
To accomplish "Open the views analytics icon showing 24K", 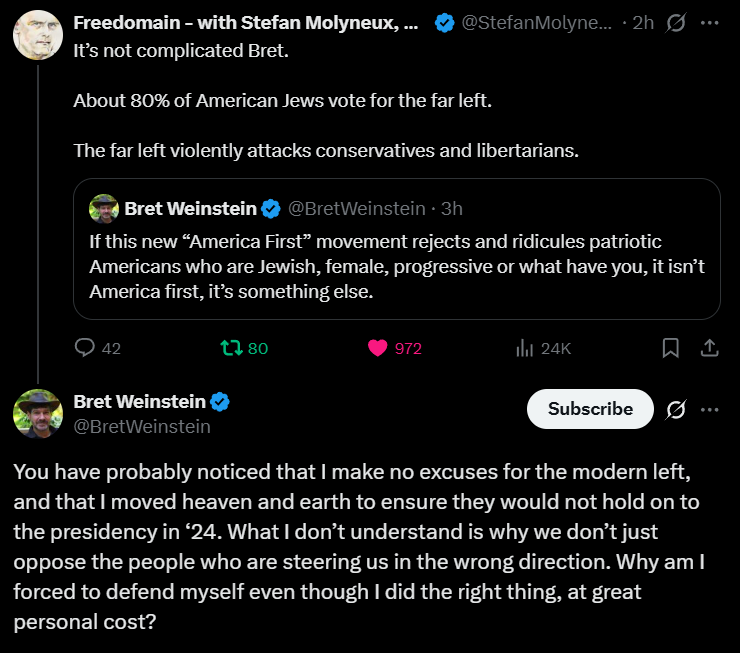I will pyautogui.click(x=524, y=348).
